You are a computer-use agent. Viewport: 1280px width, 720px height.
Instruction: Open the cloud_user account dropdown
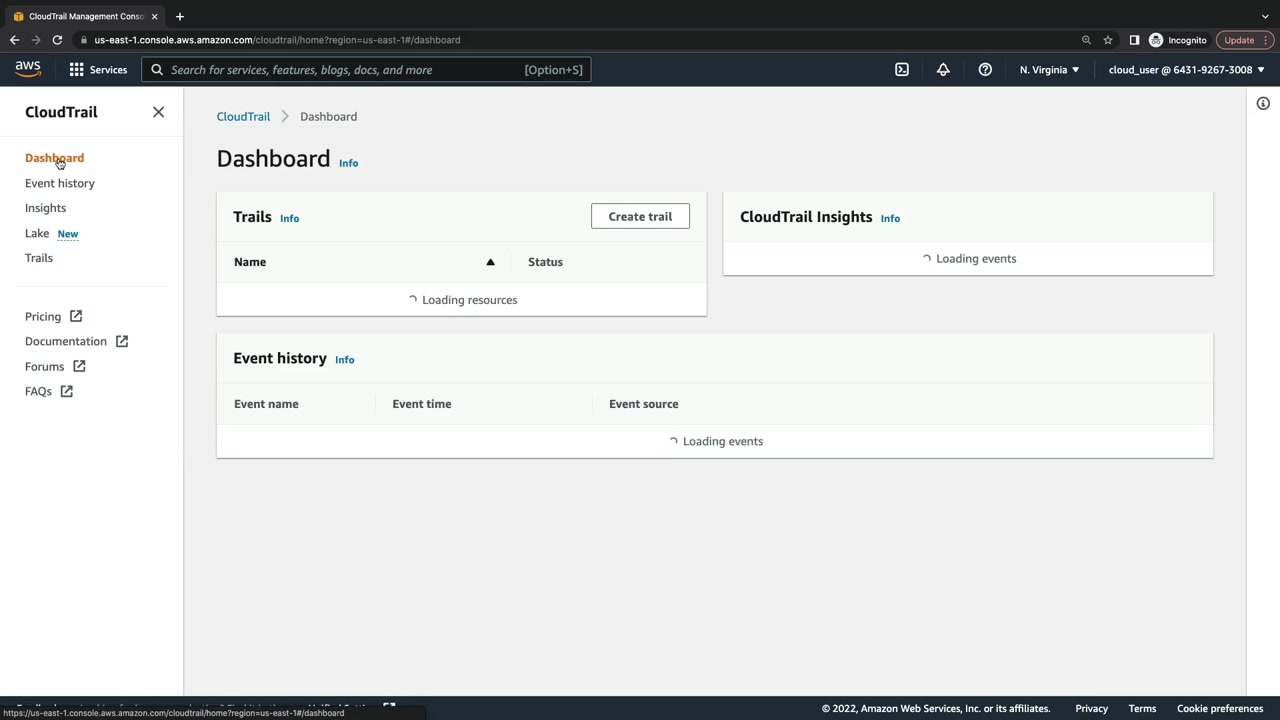click(x=1186, y=70)
